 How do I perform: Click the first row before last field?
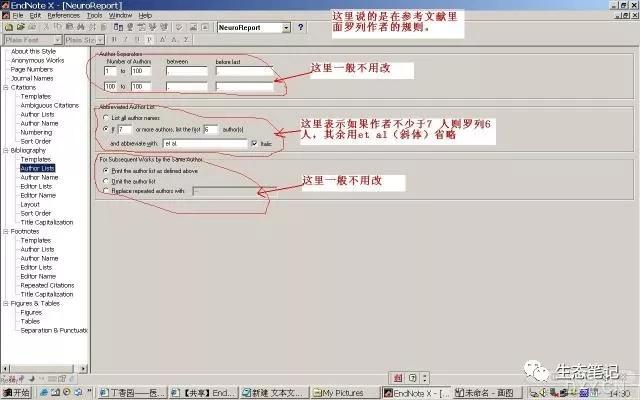pos(244,71)
